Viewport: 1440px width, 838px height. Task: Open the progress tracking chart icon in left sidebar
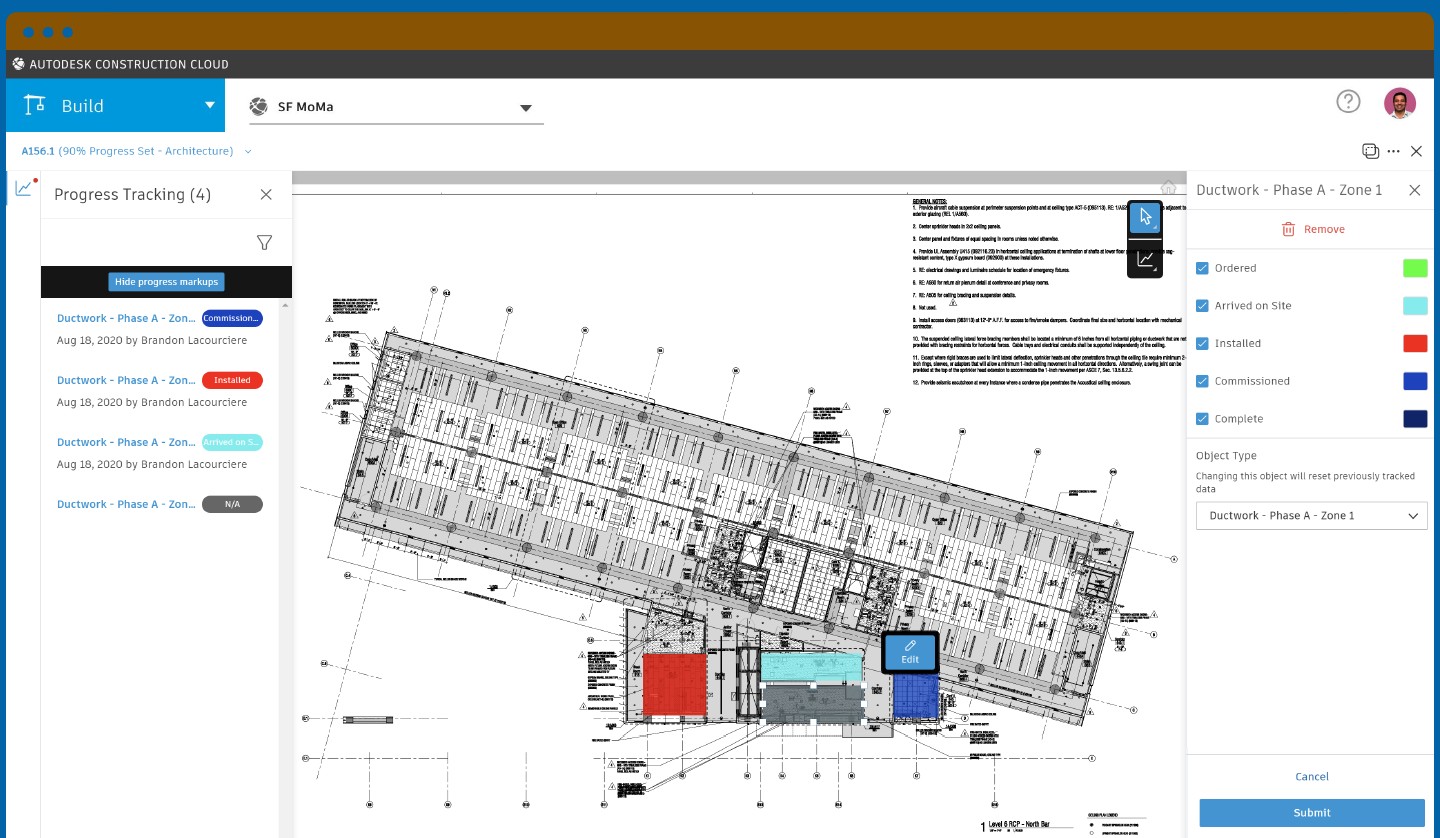pos(23,188)
